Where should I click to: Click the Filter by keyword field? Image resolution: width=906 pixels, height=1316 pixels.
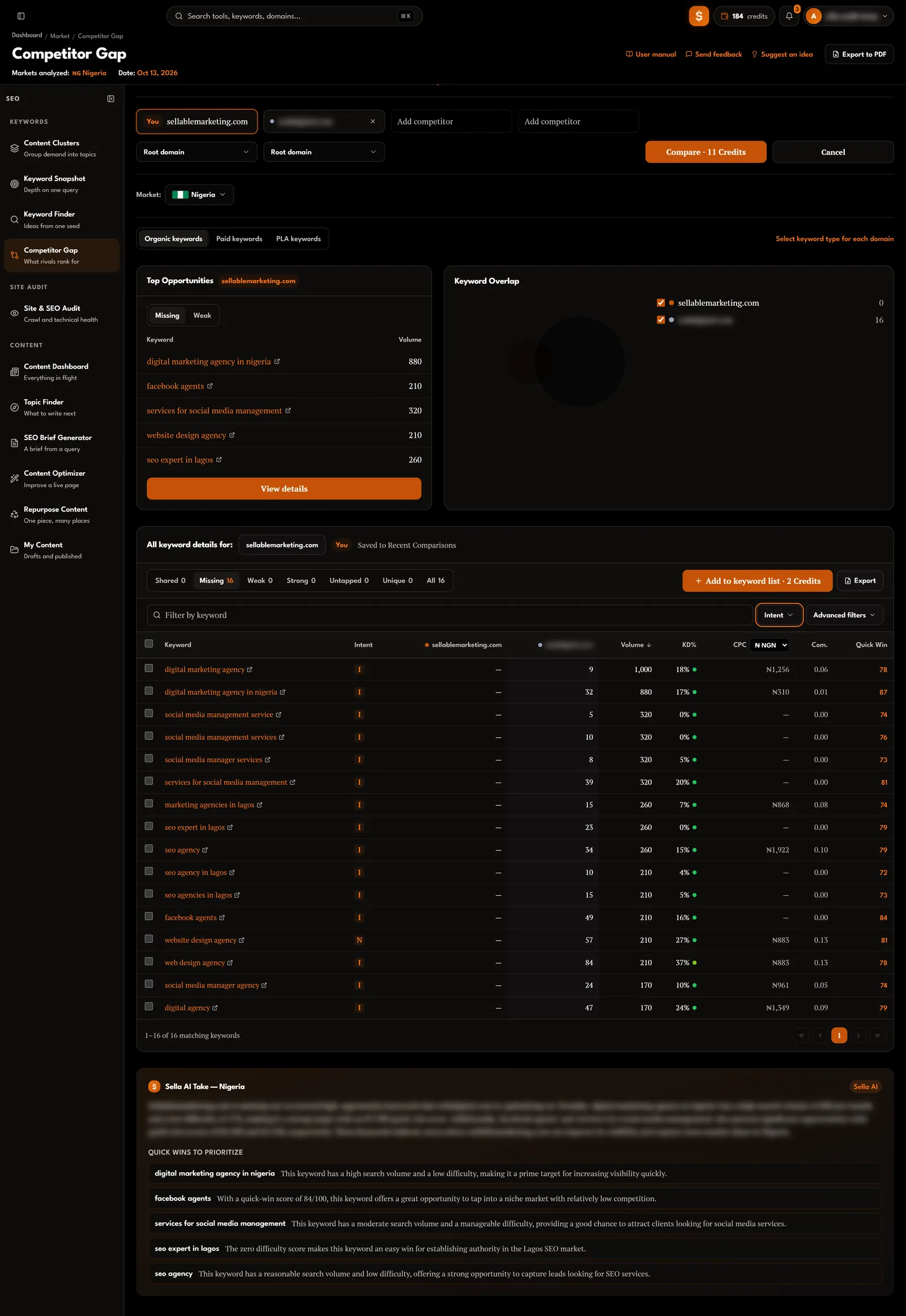click(450, 615)
